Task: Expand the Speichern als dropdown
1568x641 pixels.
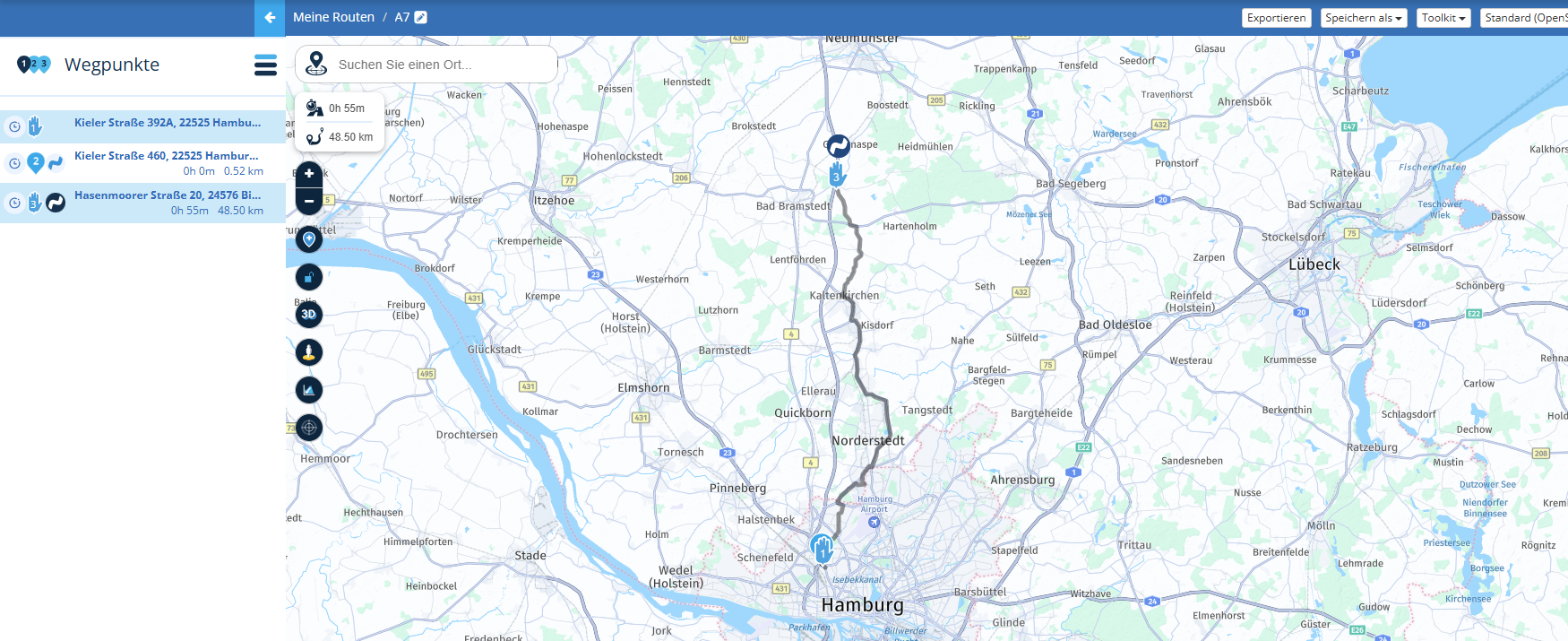Action: [x=1364, y=18]
